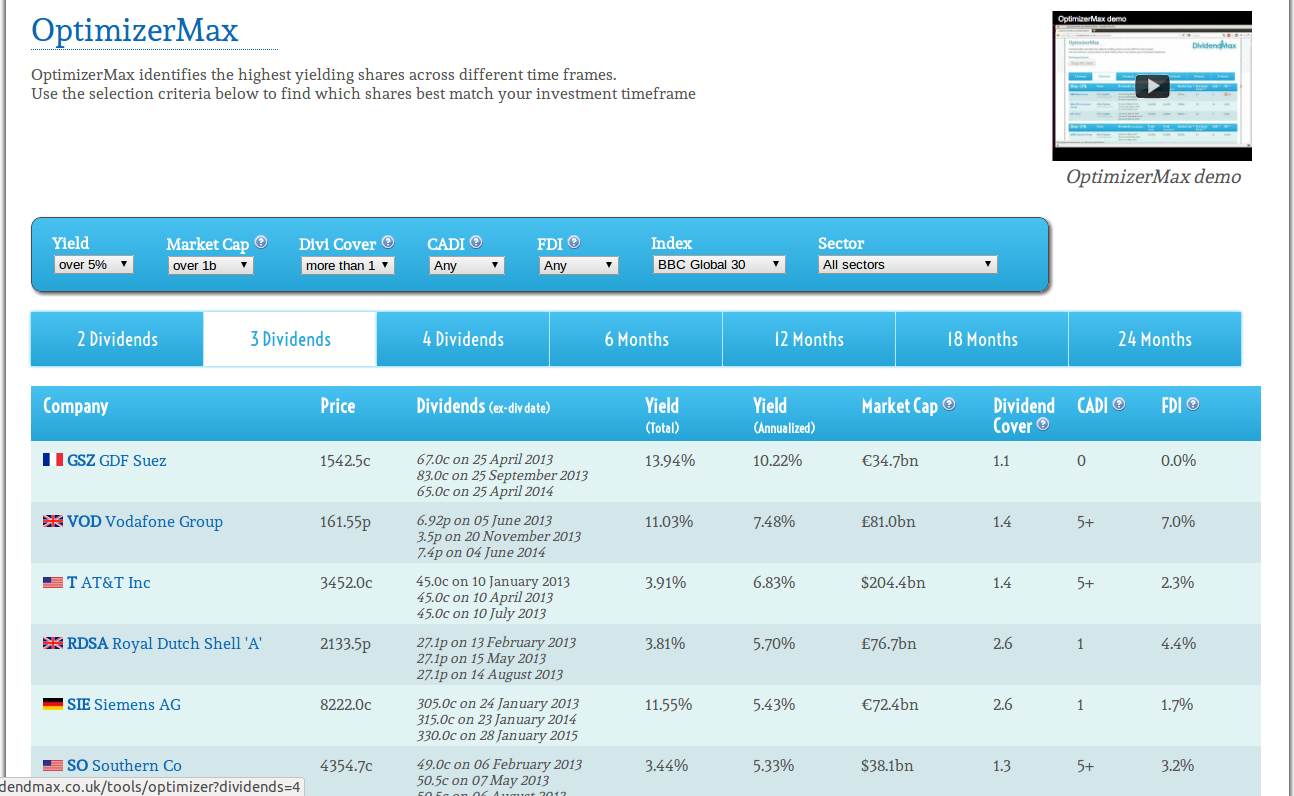
Task: Click the OptimizerMax page title
Action: click(135, 30)
